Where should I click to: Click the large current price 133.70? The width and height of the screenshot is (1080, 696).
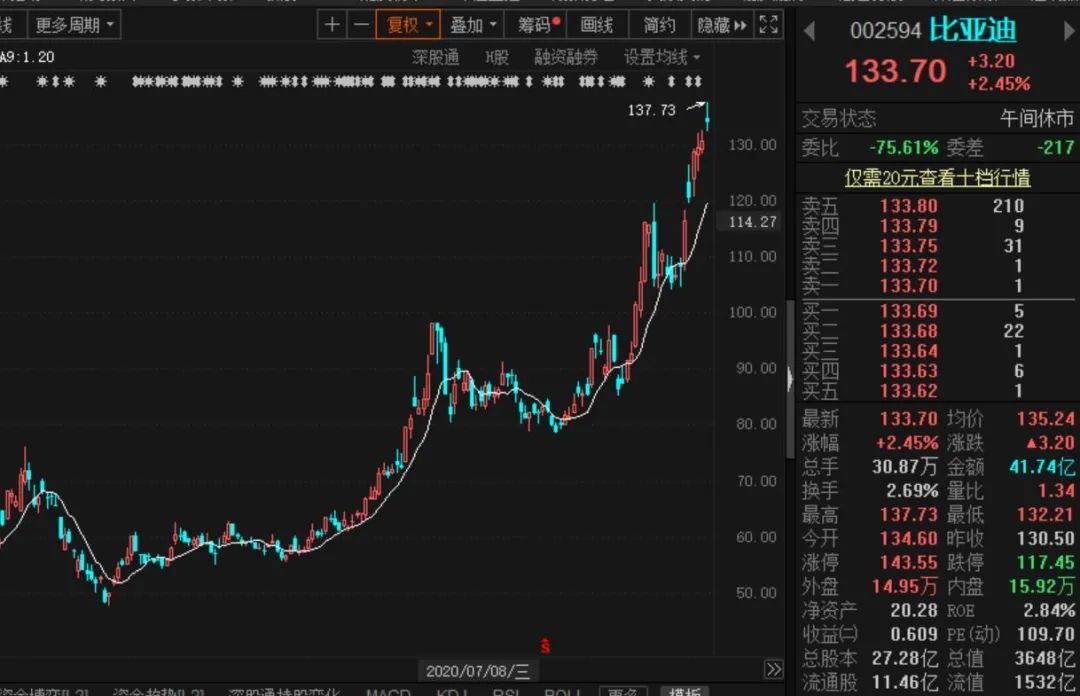(895, 71)
